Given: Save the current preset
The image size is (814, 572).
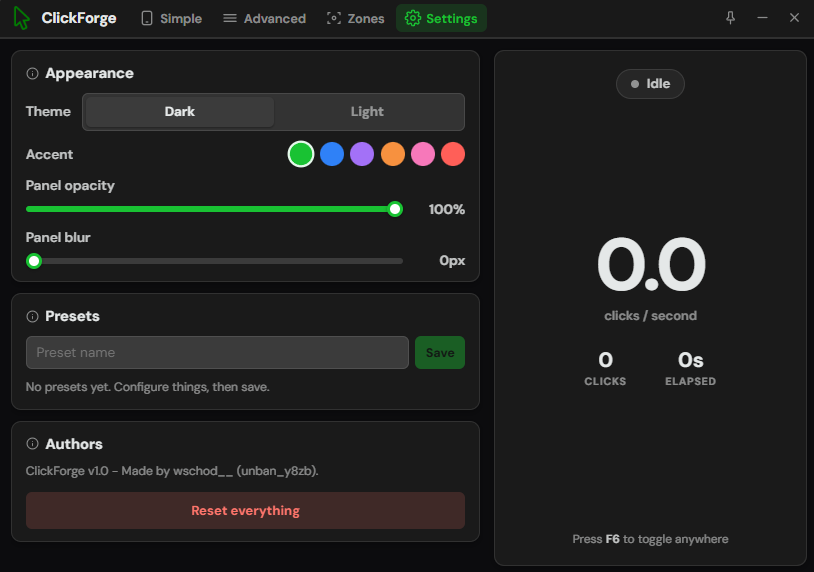Looking at the screenshot, I should point(440,352).
